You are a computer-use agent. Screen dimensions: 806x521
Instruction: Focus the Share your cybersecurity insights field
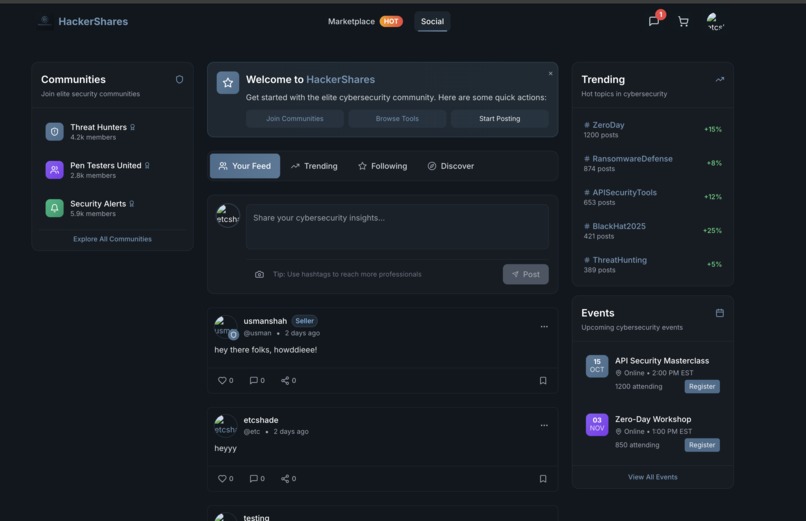(397, 227)
